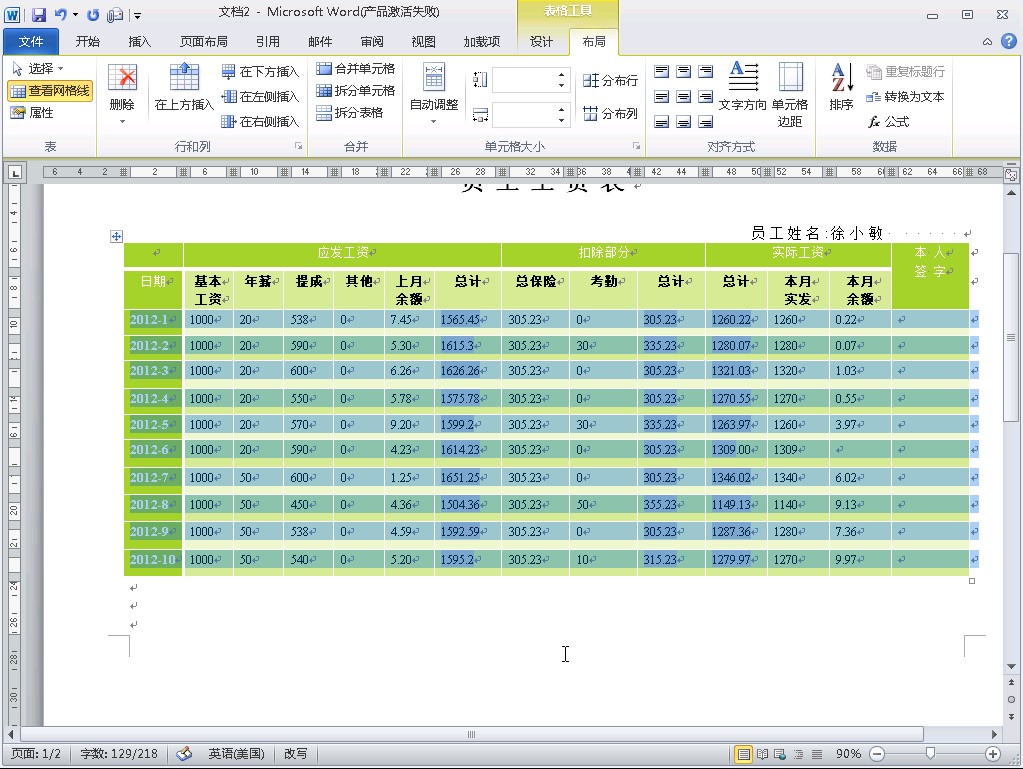Click 转换为文本 convert to text button
1023x769 pixels.
tap(905, 97)
